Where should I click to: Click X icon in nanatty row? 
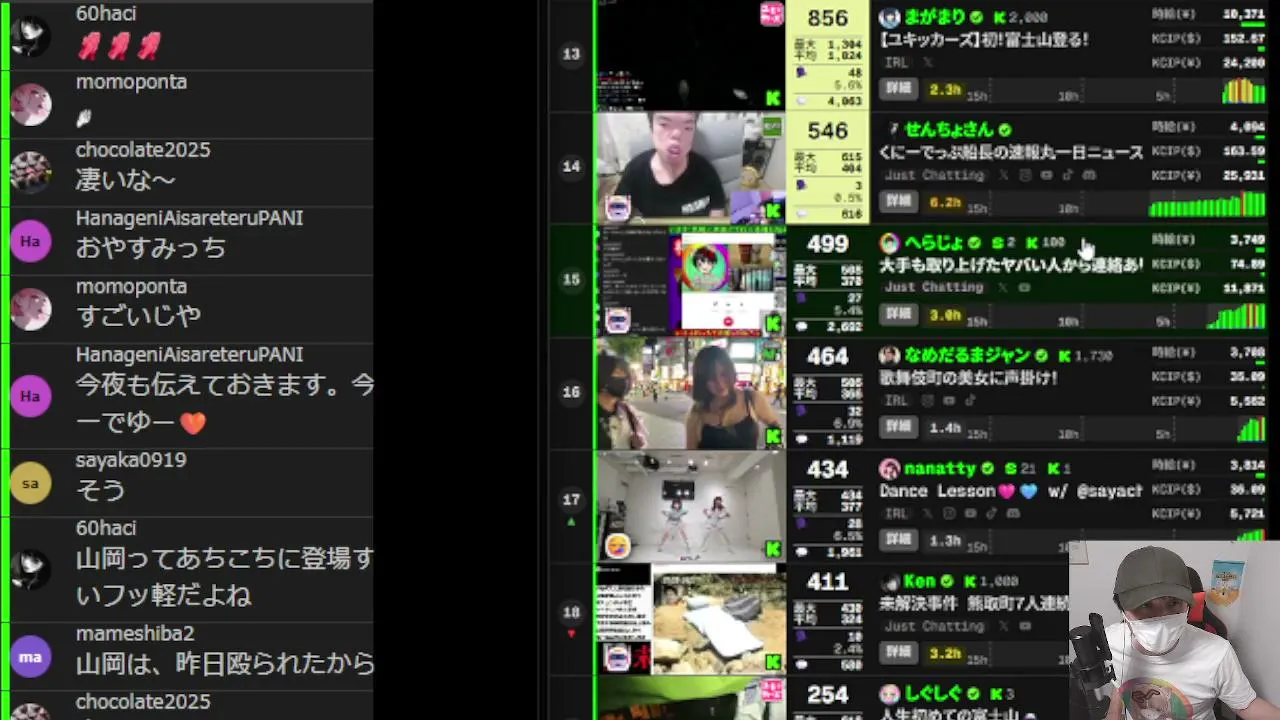927,513
